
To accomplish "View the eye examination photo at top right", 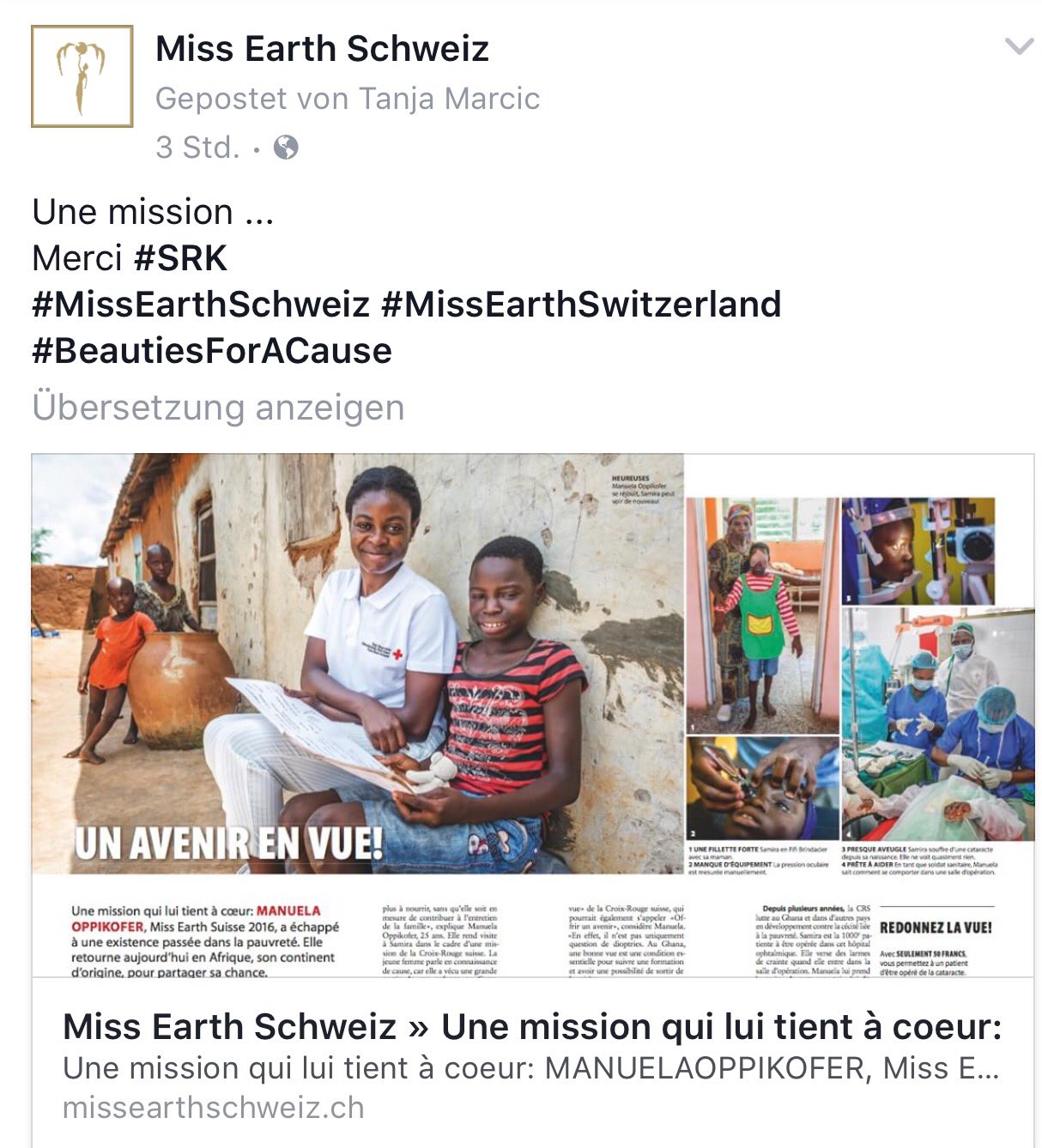I will (918, 551).
